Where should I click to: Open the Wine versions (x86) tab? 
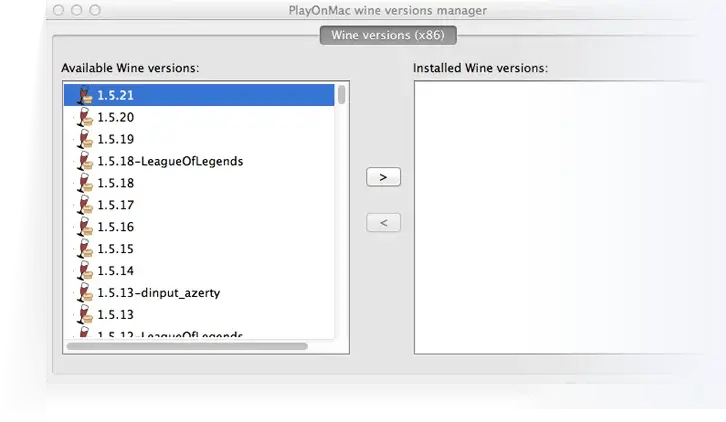[x=388, y=35]
